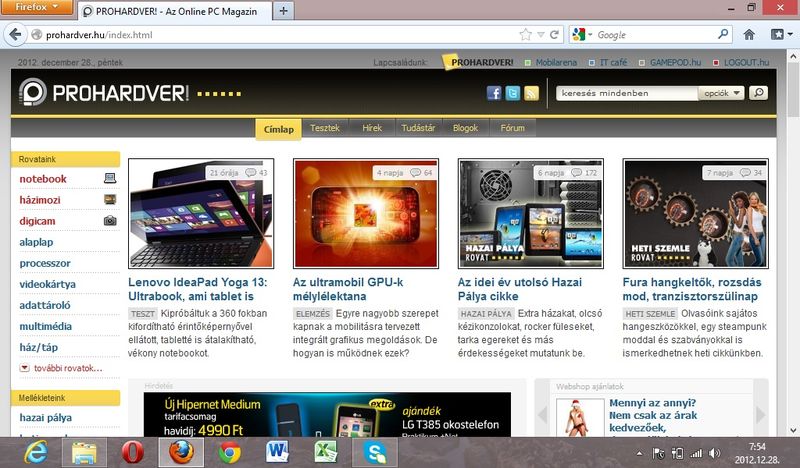Click the search magnifier in Google box
800x468 pixels.
coord(722,34)
